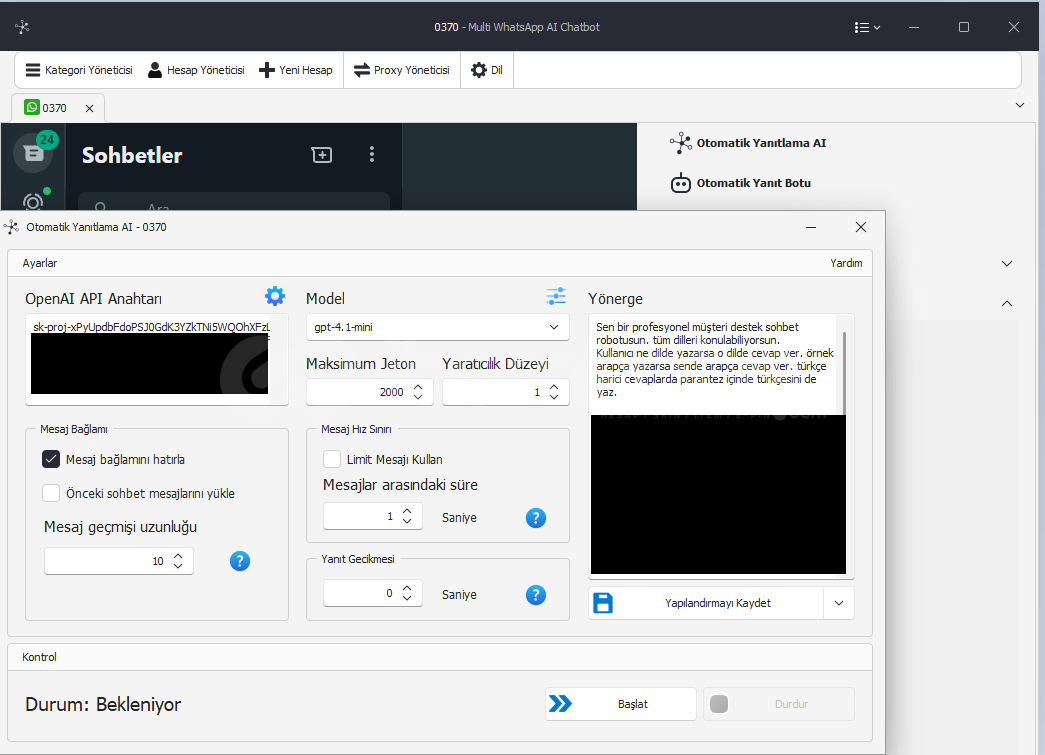This screenshot has height=755, width=1045.
Task: Open Yapılandırmayı Kaydet dropdown arrow
Action: click(839, 603)
